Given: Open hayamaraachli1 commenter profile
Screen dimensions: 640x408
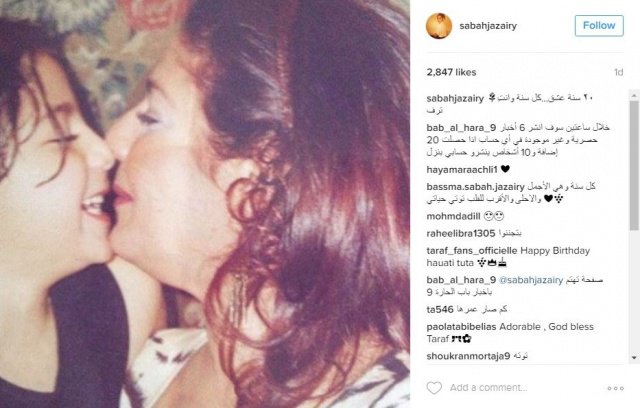Looking at the screenshot, I should 462,169.
